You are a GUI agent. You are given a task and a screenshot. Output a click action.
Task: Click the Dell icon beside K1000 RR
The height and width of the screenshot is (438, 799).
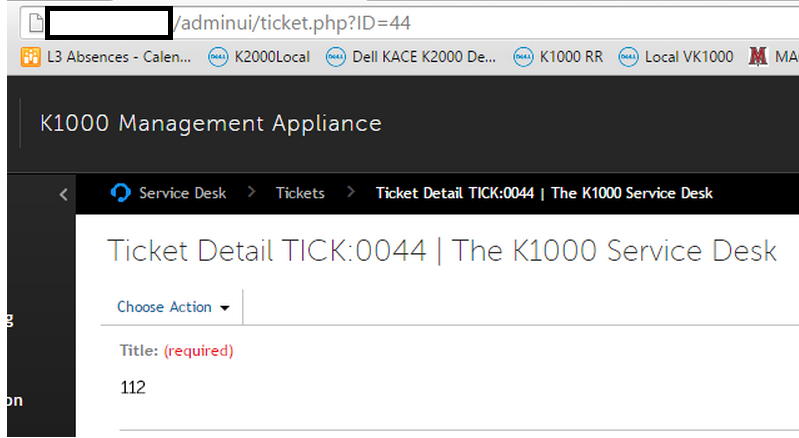523,57
